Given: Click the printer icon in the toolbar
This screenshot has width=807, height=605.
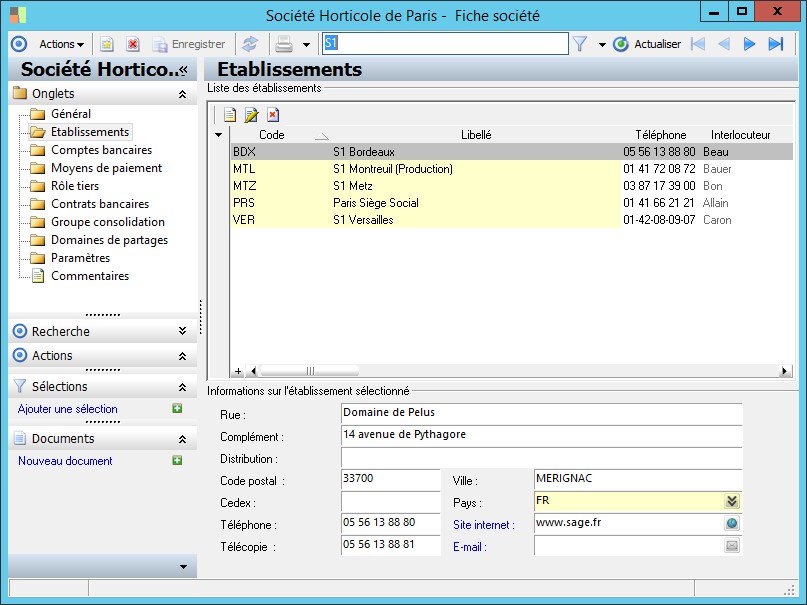Looking at the screenshot, I should point(284,44).
